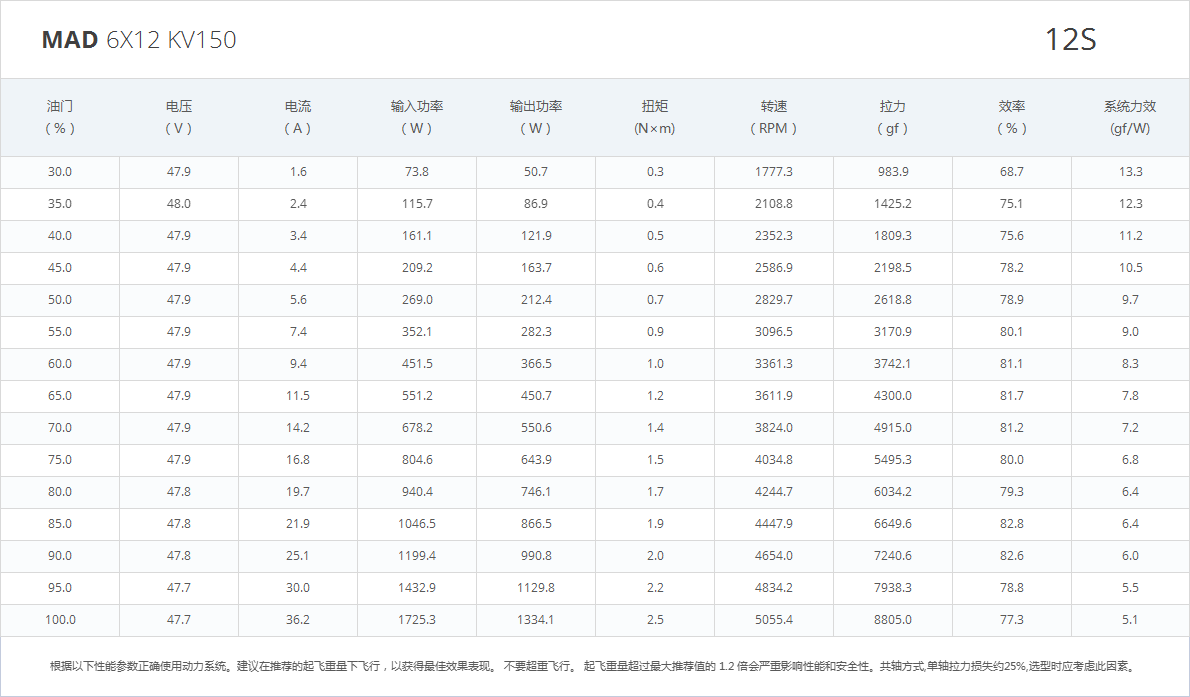Image resolution: width=1190 pixels, height=697 pixels.
Task: Click thrust value "4915.0"
Action: (892, 427)
